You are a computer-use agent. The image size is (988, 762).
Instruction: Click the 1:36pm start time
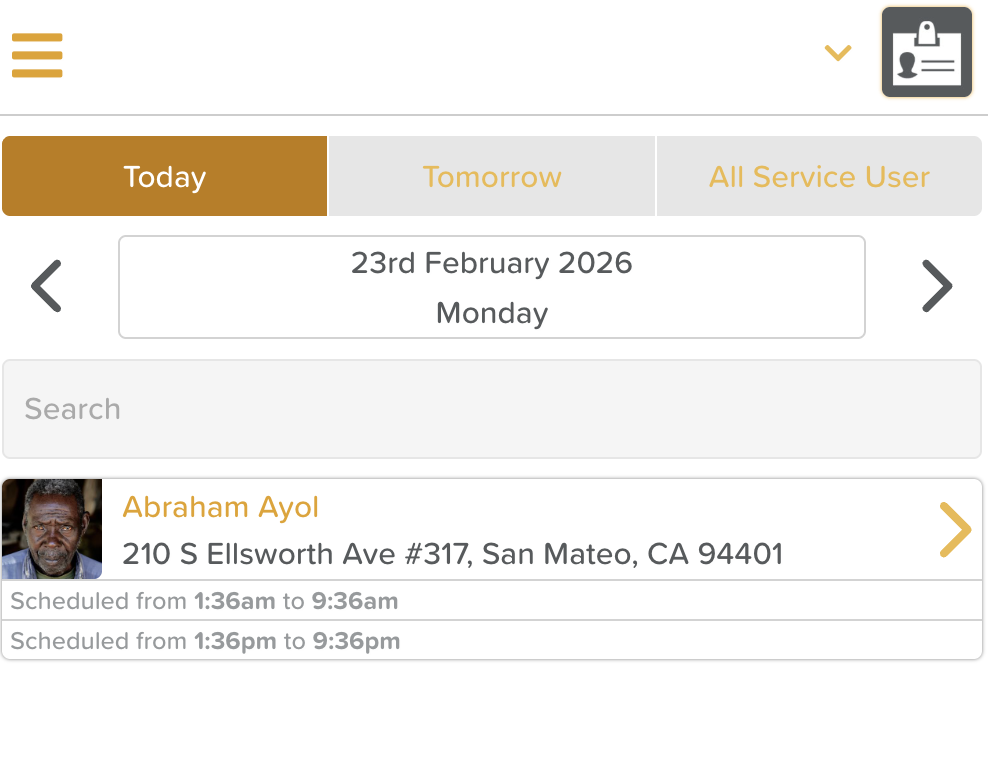(x=235, y=641)
